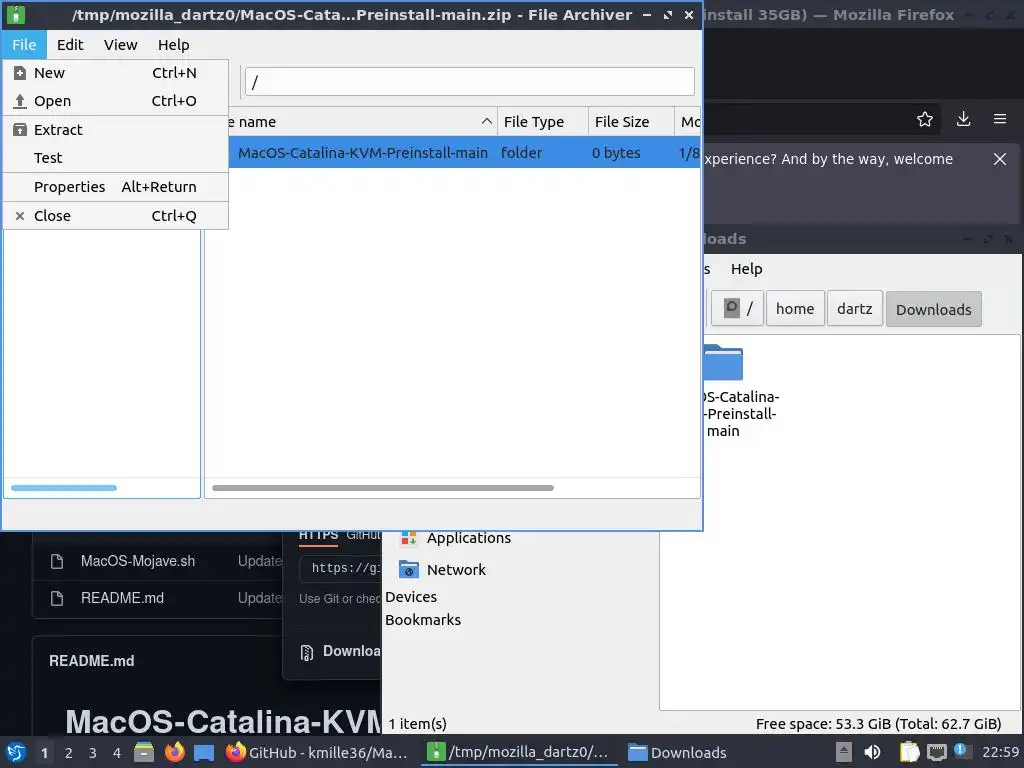The image size is (1024, 768).
Task: Switch to workspace 4
Action: click(x=117, y=753)
